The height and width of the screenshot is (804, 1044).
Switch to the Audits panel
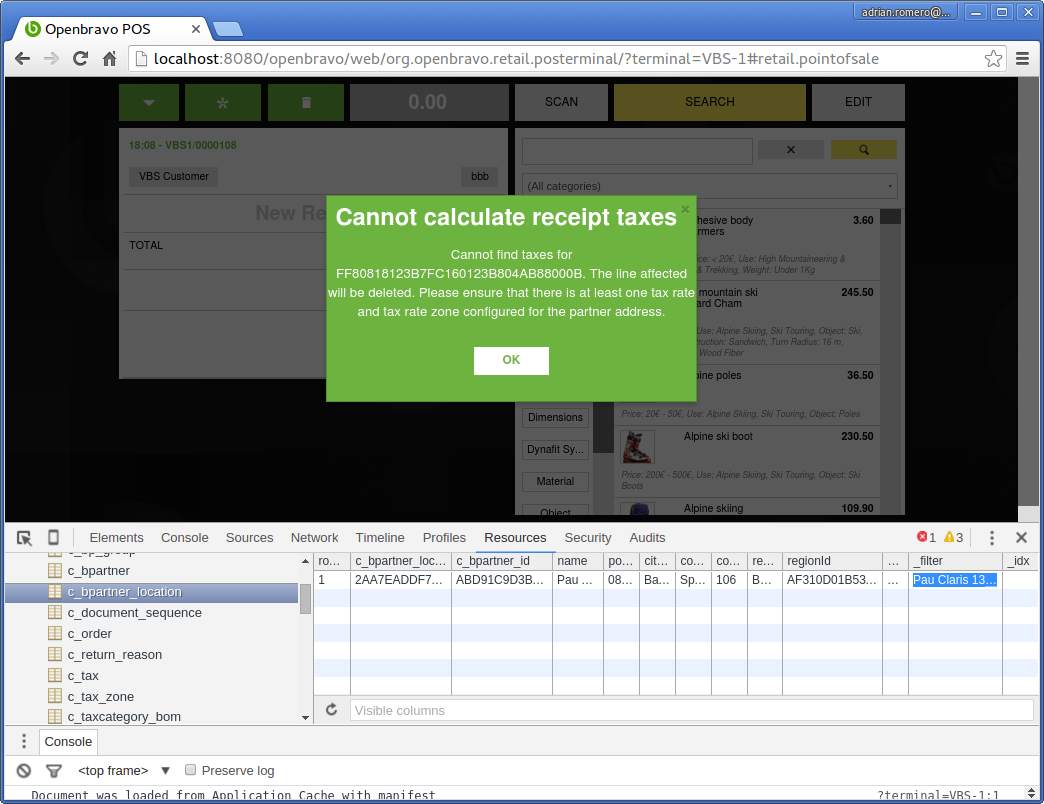pos(647,538)
